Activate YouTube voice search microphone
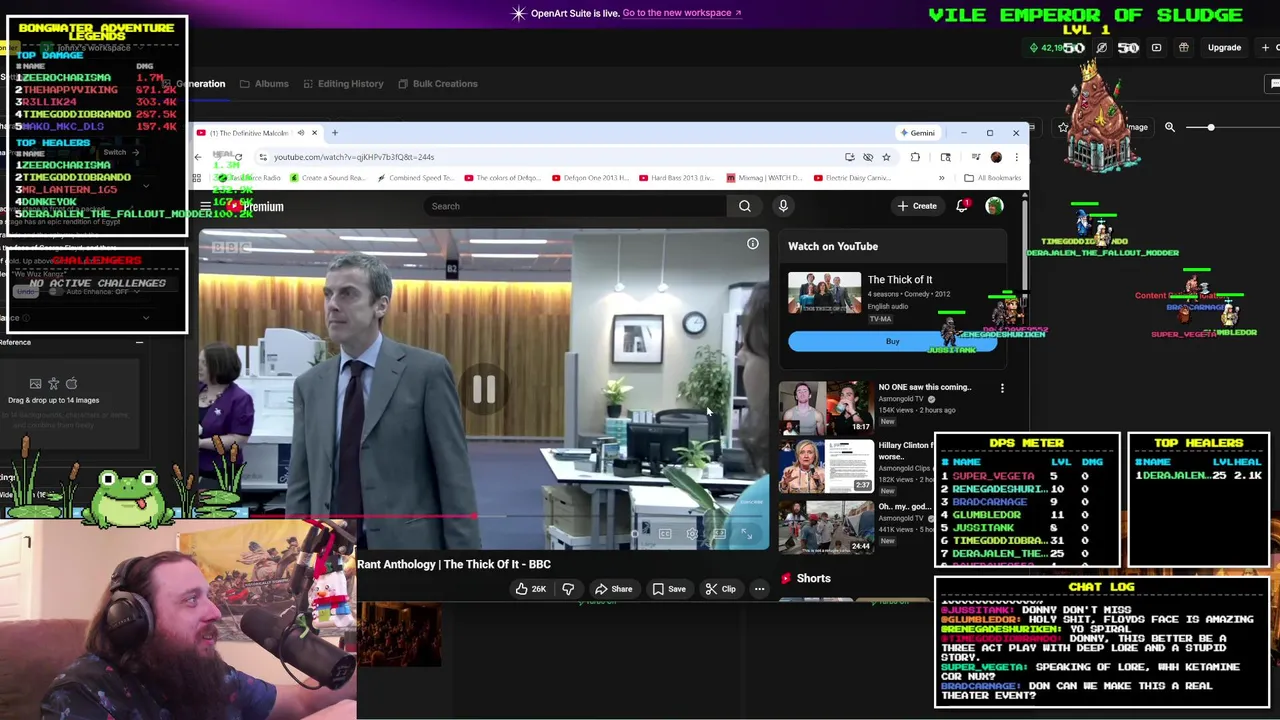This screenshot has height=720, width=1280. coord(783,206)
